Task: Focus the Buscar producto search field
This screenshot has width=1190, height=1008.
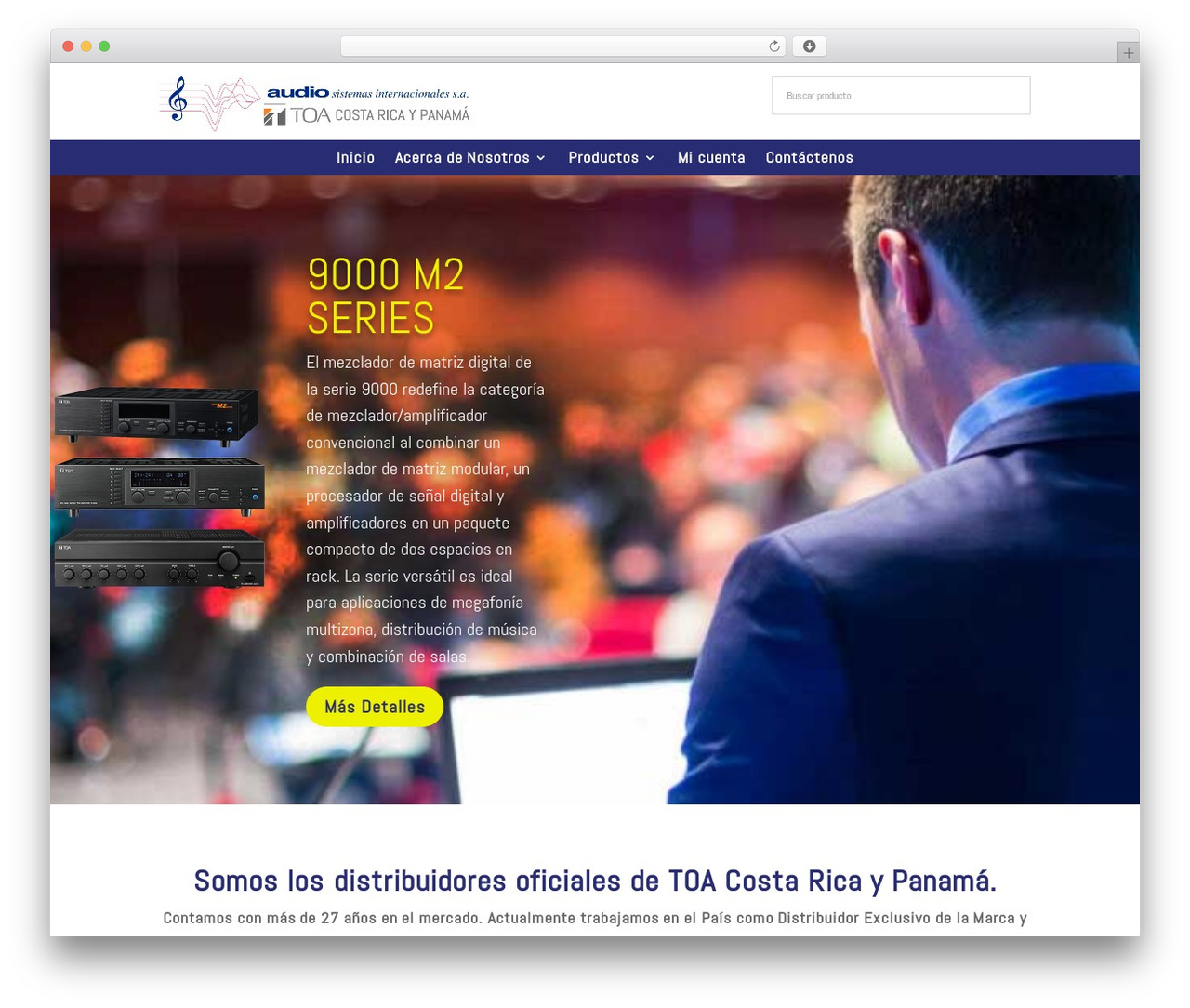Action: [901, 96]
